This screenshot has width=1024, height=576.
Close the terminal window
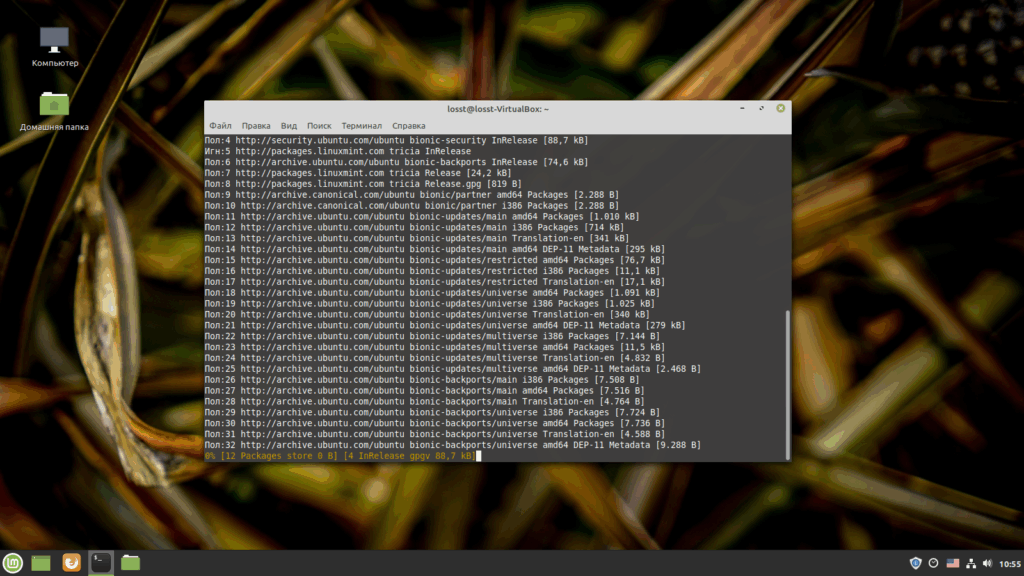(780, 108)
